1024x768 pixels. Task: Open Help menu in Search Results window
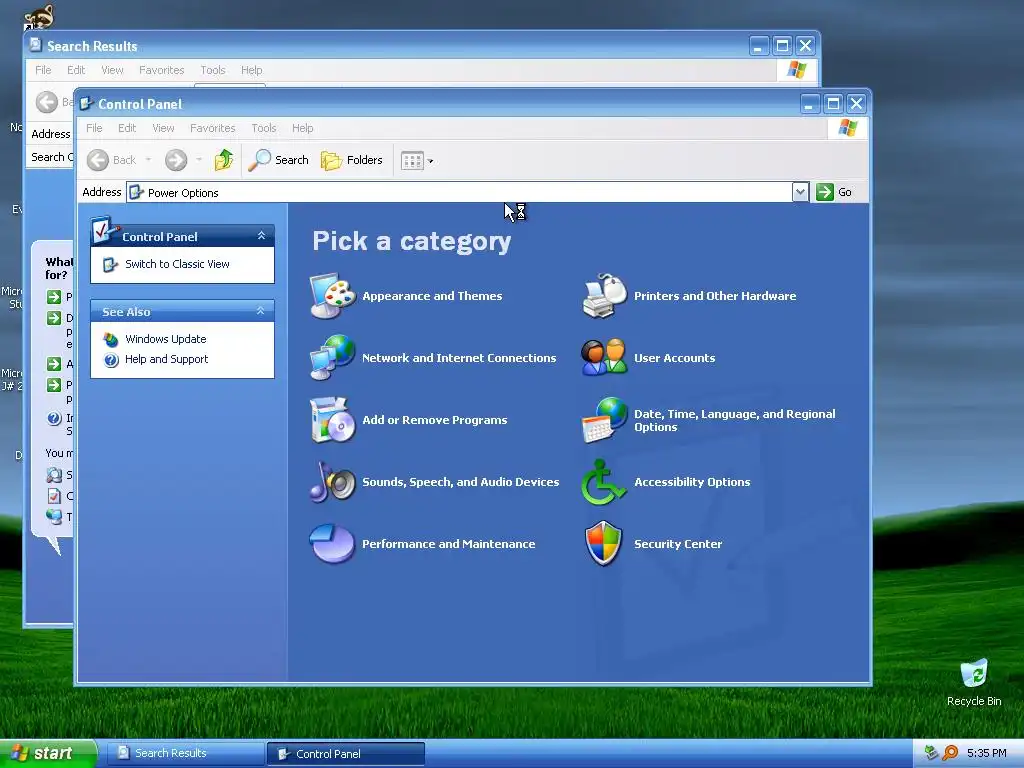(x=251, y=70)
